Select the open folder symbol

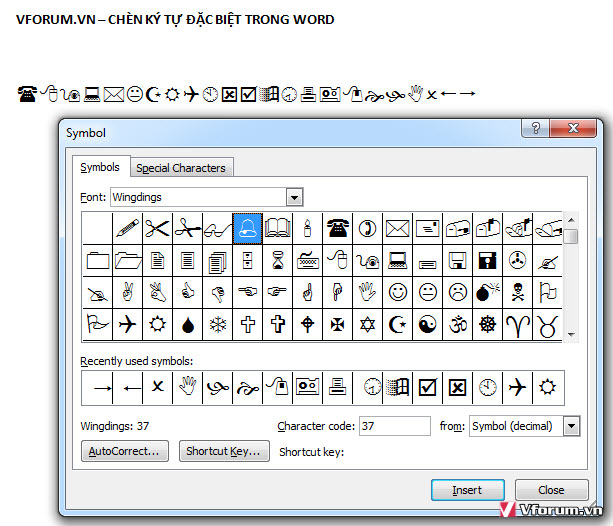[x=127, y=260]
